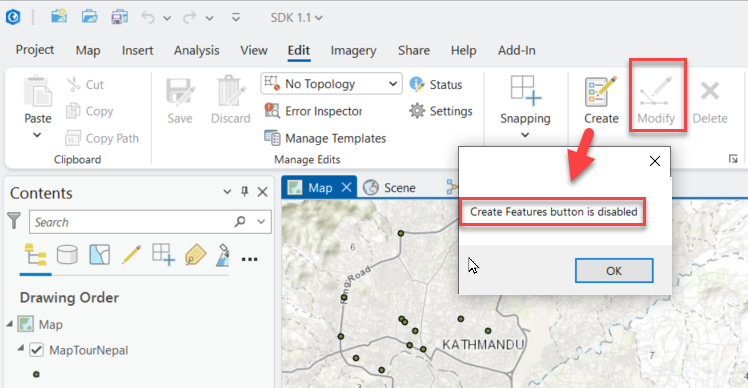Collapse the Map node in Contents
The height and width of the screenshot is (388, 748).
10,324
